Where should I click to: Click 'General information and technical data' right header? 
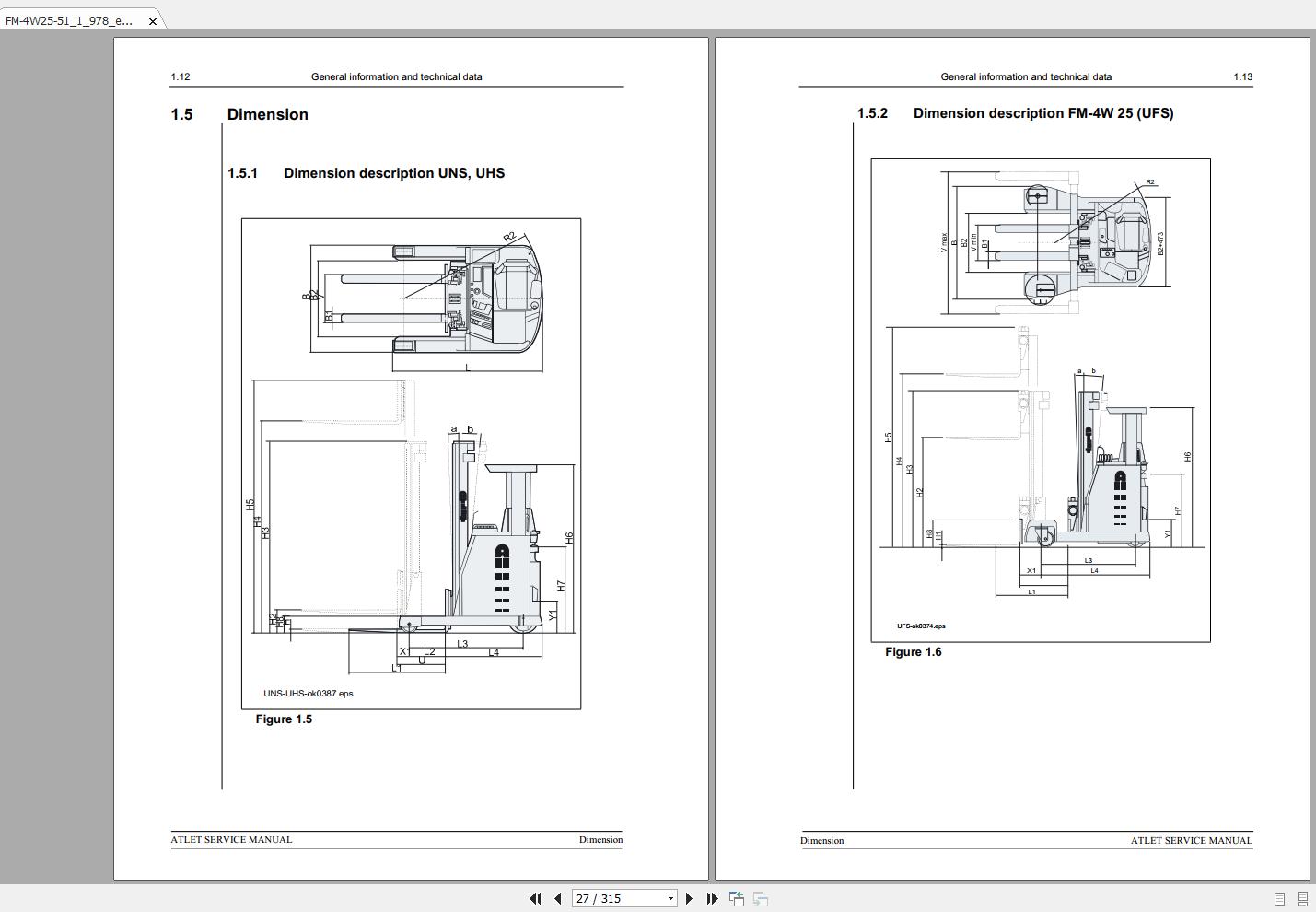[1026, 76]
